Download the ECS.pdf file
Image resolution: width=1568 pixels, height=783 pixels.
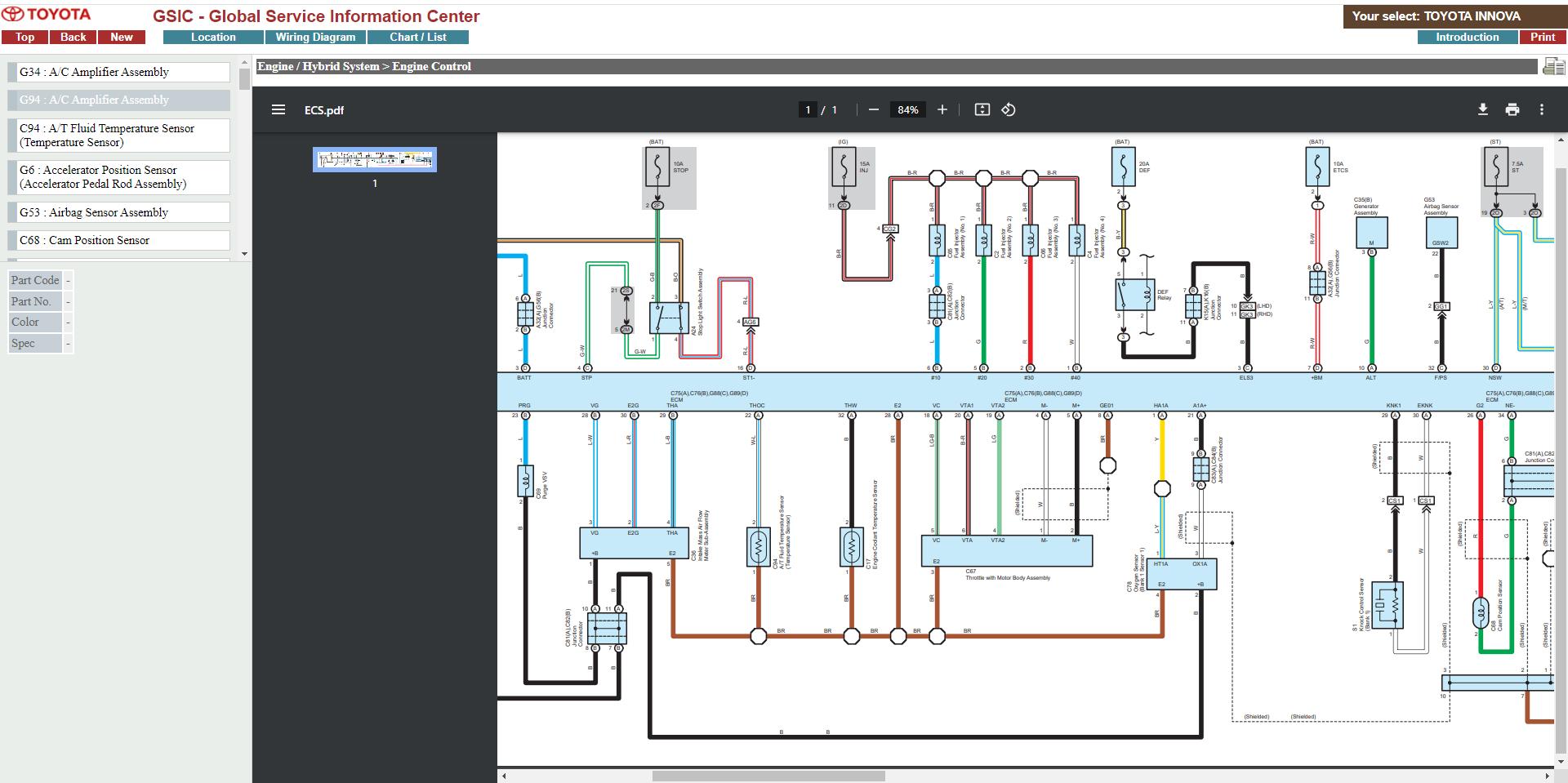pyautogui.click(x=1483, y=109)
